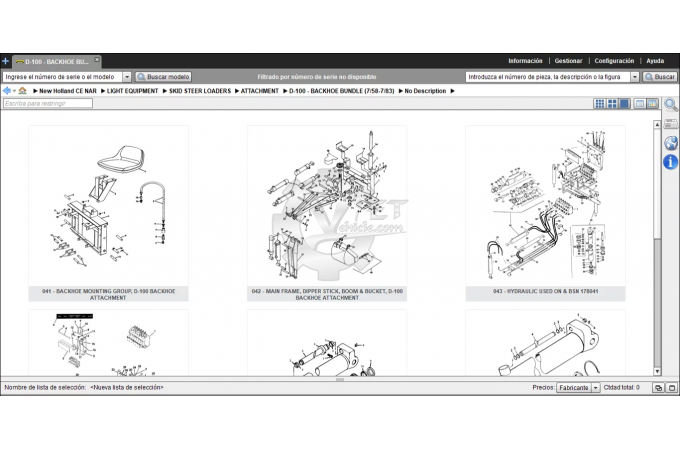Click the scrollbar down arrow
This screenshot has height=450, width=680.
click(x=657, y=372)
